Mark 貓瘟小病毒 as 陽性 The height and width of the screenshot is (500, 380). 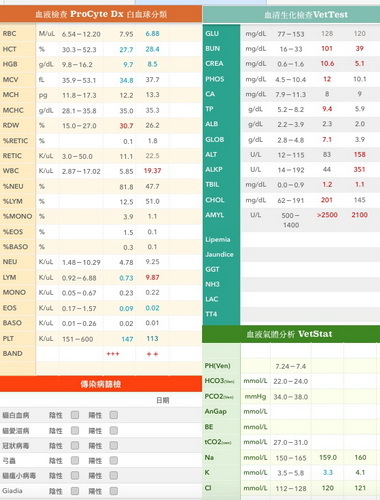pos(114,475)
